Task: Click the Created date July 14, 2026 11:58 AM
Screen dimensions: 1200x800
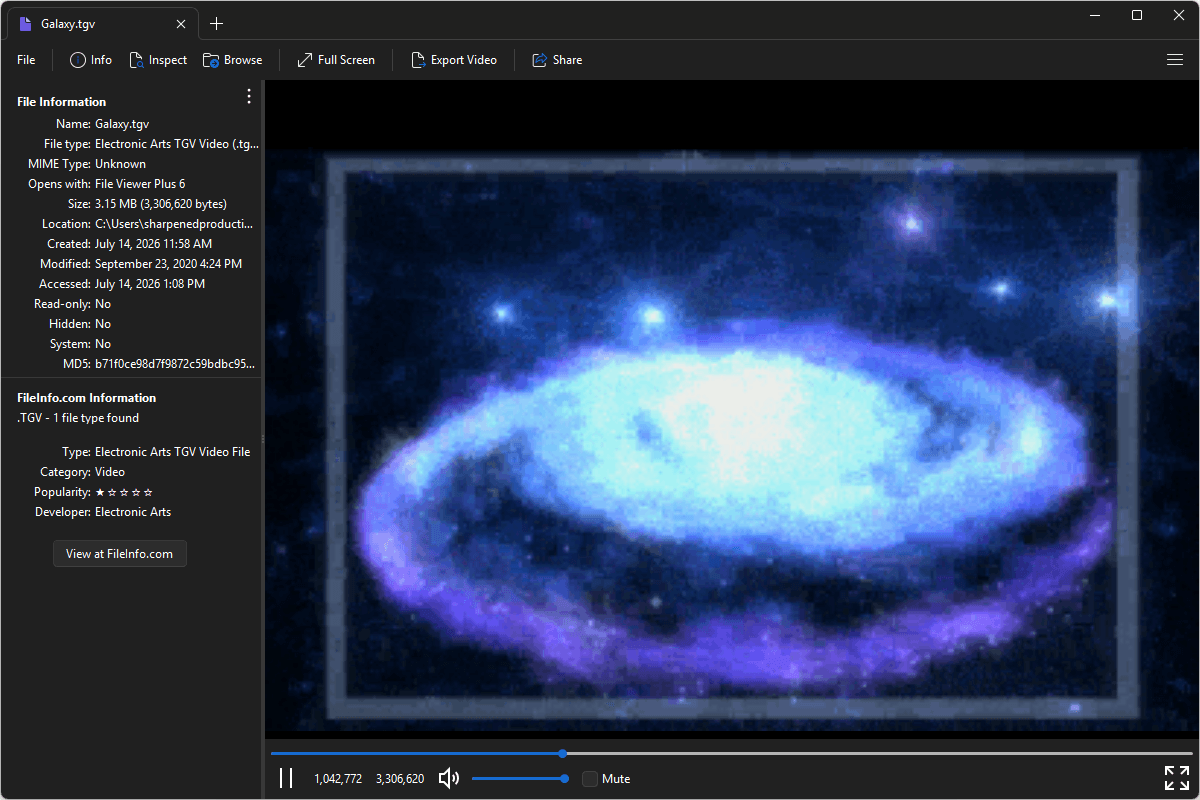Action: pyautogui.click(x=153, y=244)
